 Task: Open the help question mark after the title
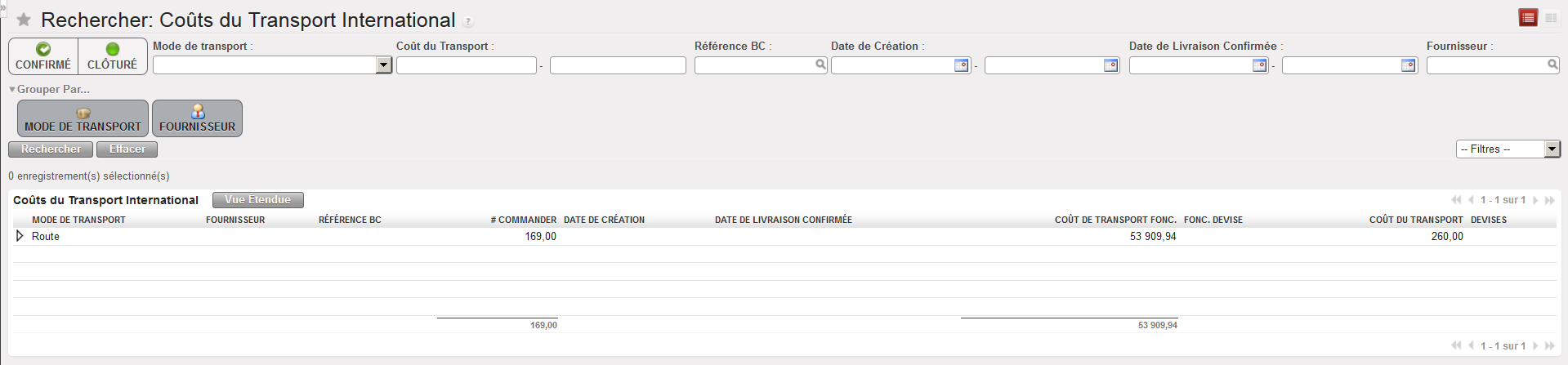coord(468,22)
